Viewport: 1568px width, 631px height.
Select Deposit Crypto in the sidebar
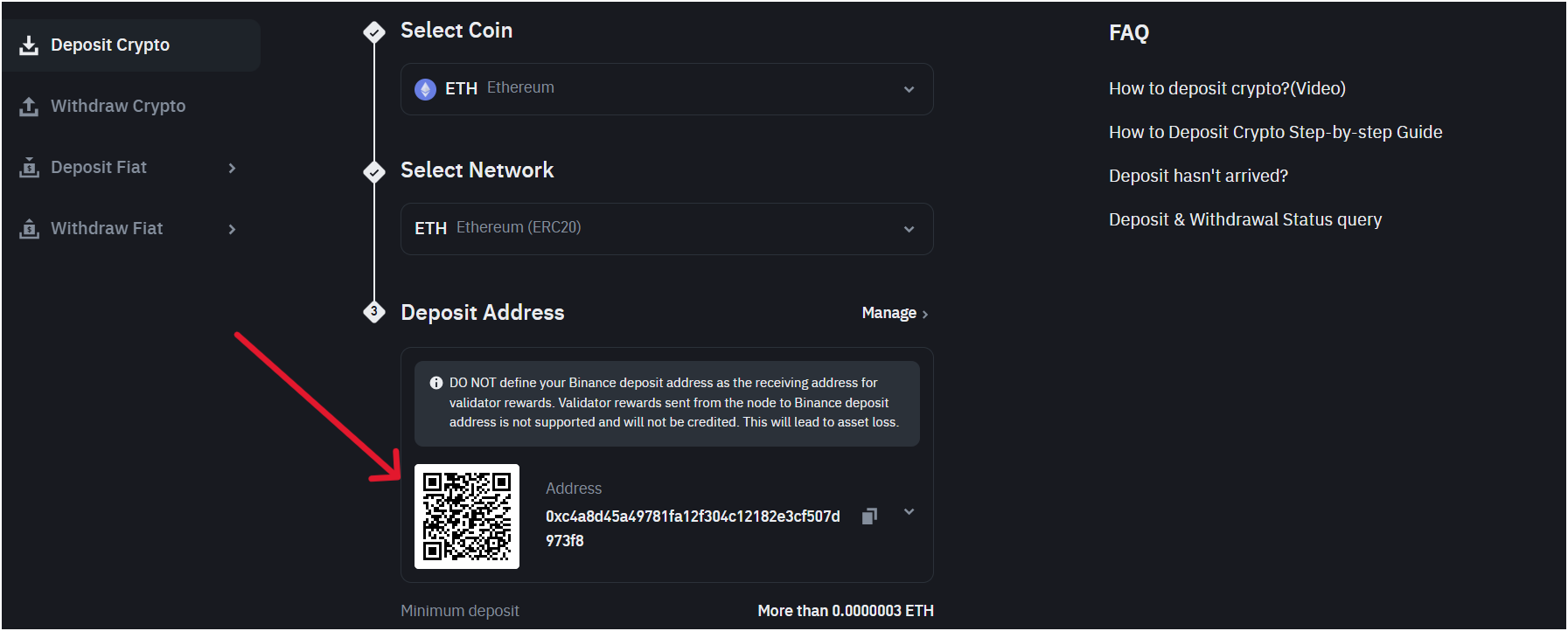(x=110, y=45)
